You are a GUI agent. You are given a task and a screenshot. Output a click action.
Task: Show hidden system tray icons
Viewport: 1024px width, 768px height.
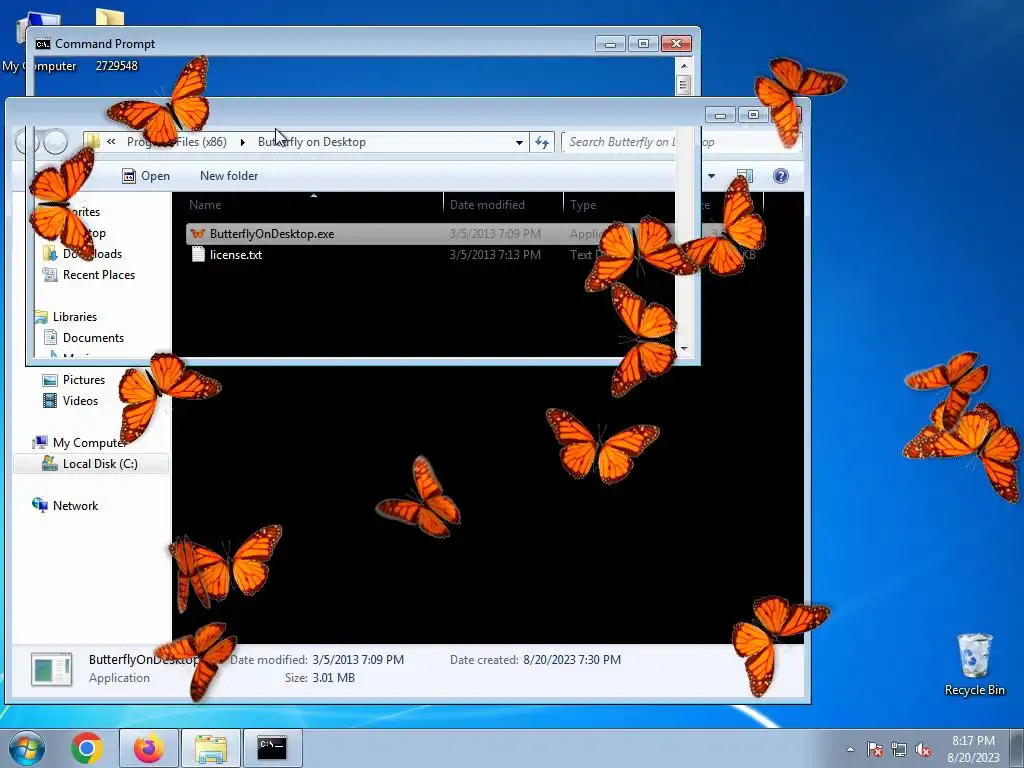[x=850, y=749]
